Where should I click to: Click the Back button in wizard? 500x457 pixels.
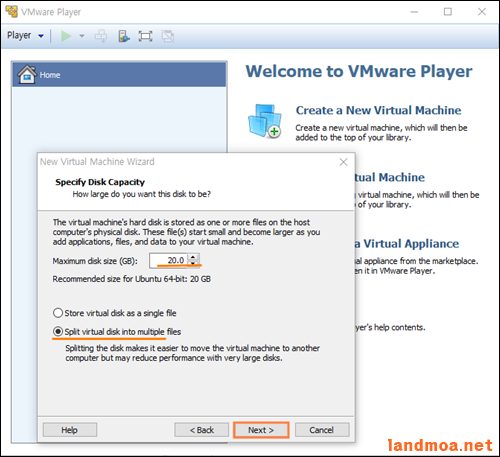[201, 430]
